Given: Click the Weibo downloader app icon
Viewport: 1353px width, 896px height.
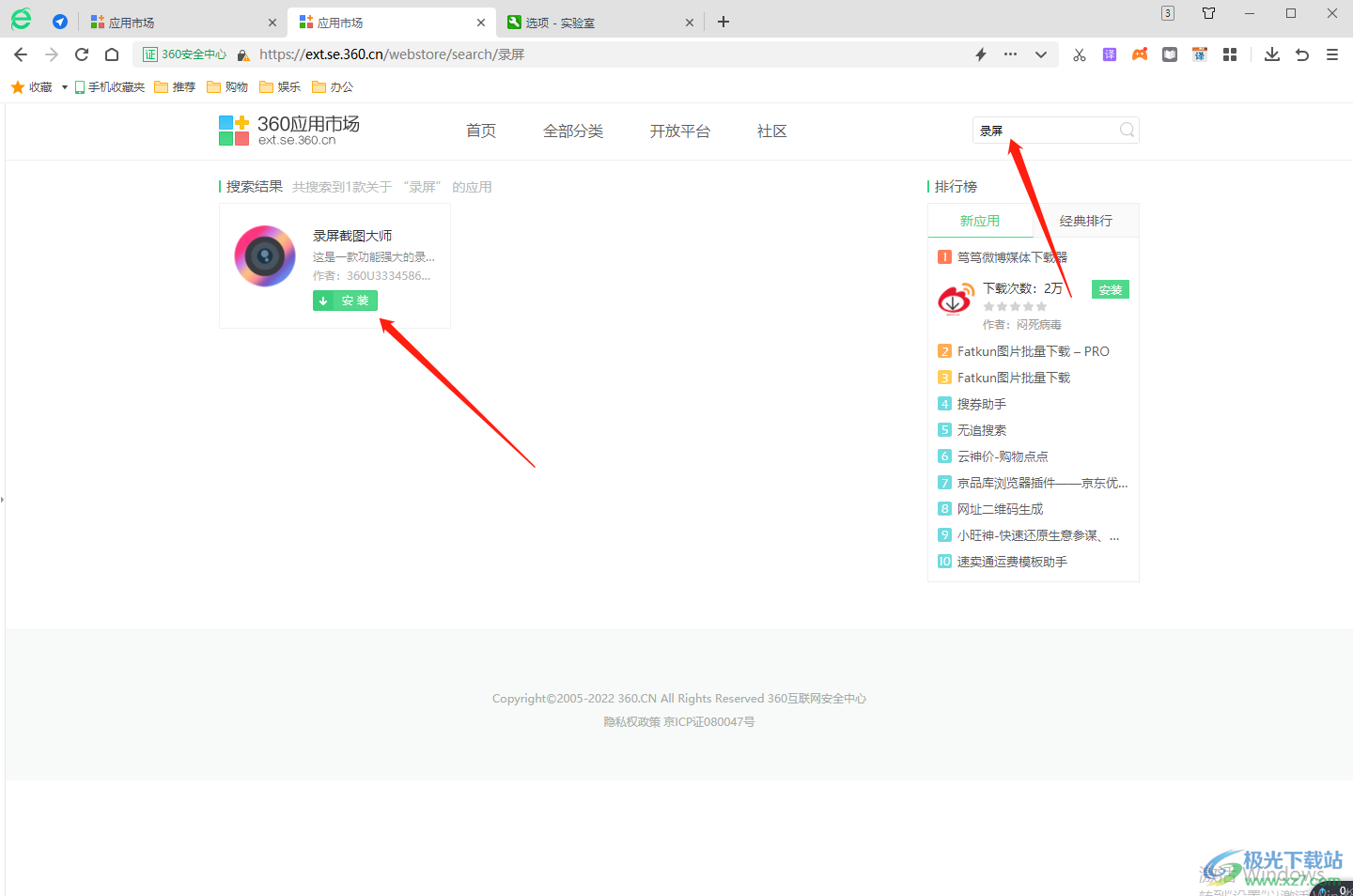Looking at the screenshot, I should pyautogui.click(x=956, y=301).
